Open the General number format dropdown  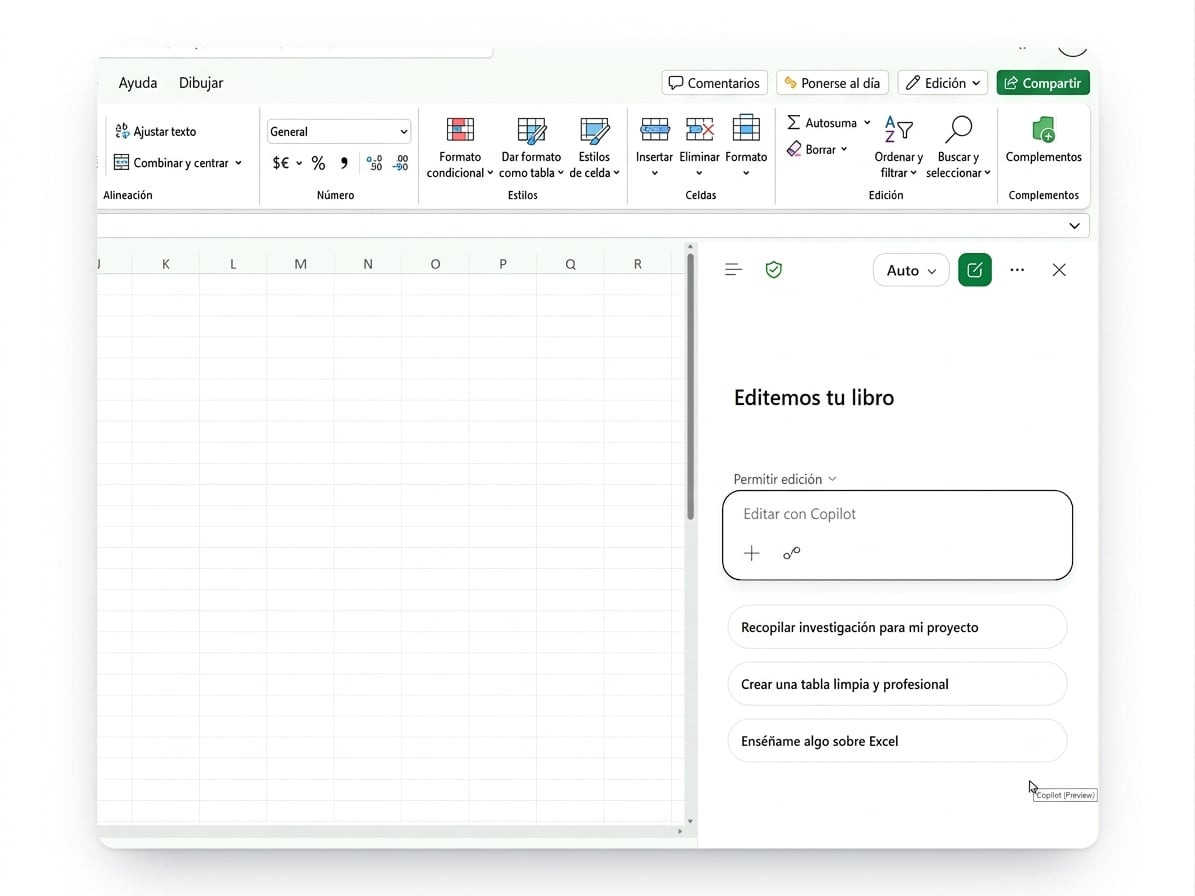(338, 132)
